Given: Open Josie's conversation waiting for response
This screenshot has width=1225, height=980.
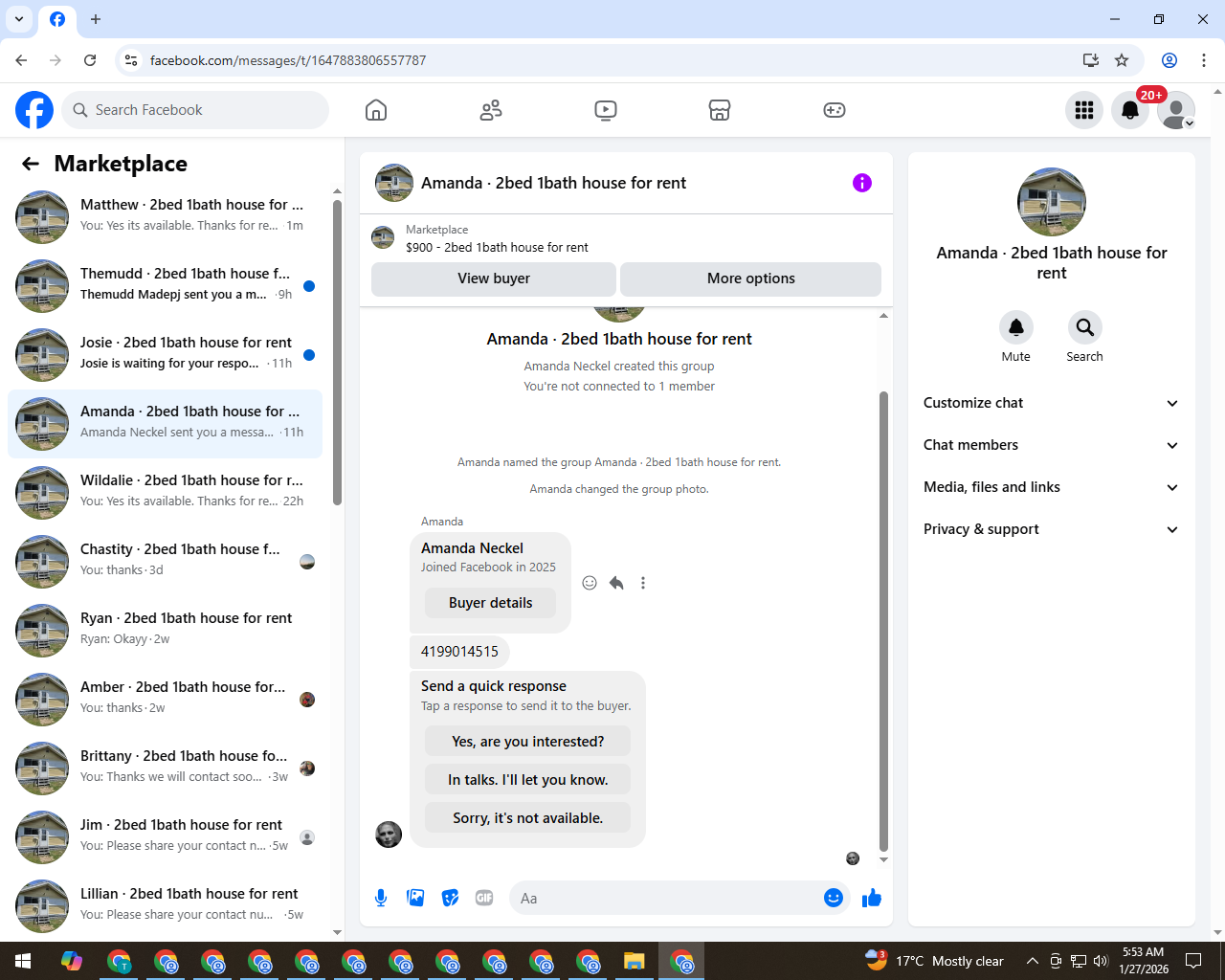Looking at the screenshot, I should pos(165,355).
